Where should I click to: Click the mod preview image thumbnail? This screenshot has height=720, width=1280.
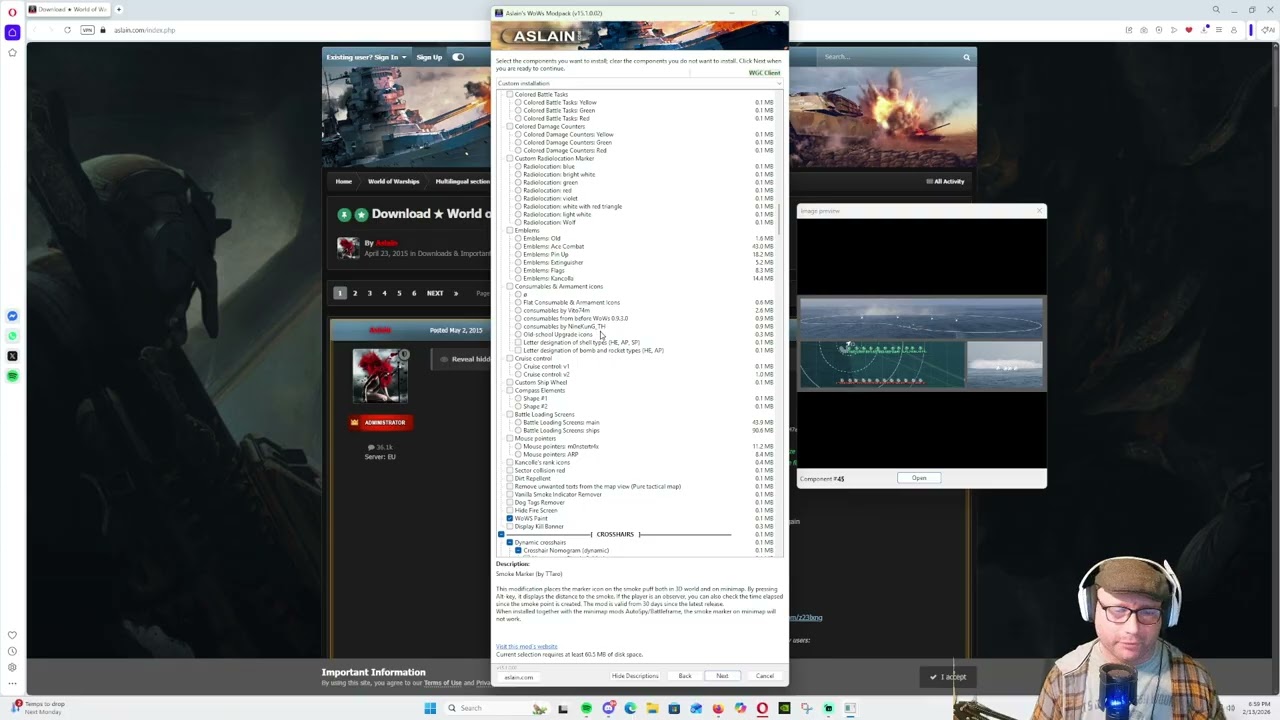tap(921, 343)
